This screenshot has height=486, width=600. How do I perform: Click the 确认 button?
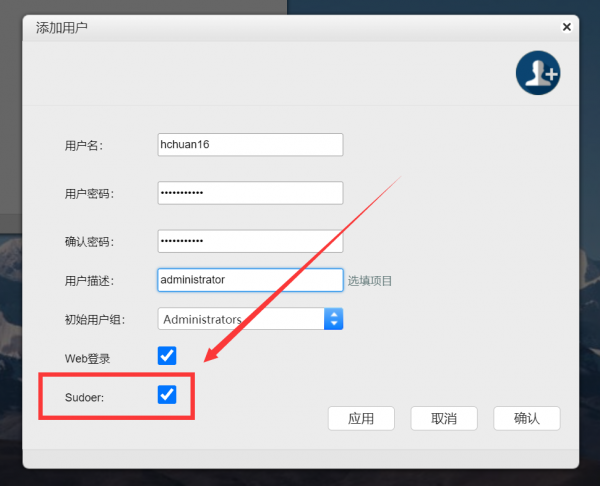[527, 418]
